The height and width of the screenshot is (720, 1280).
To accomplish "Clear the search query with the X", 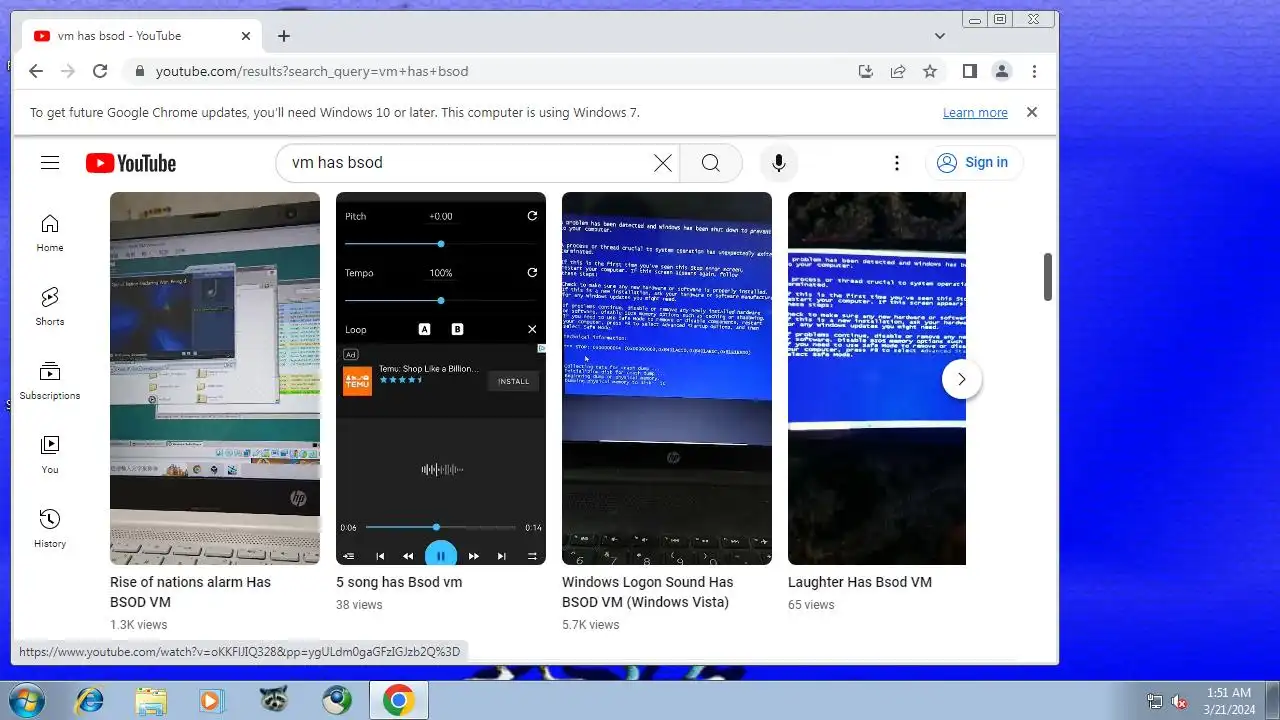I will point(663,163).
